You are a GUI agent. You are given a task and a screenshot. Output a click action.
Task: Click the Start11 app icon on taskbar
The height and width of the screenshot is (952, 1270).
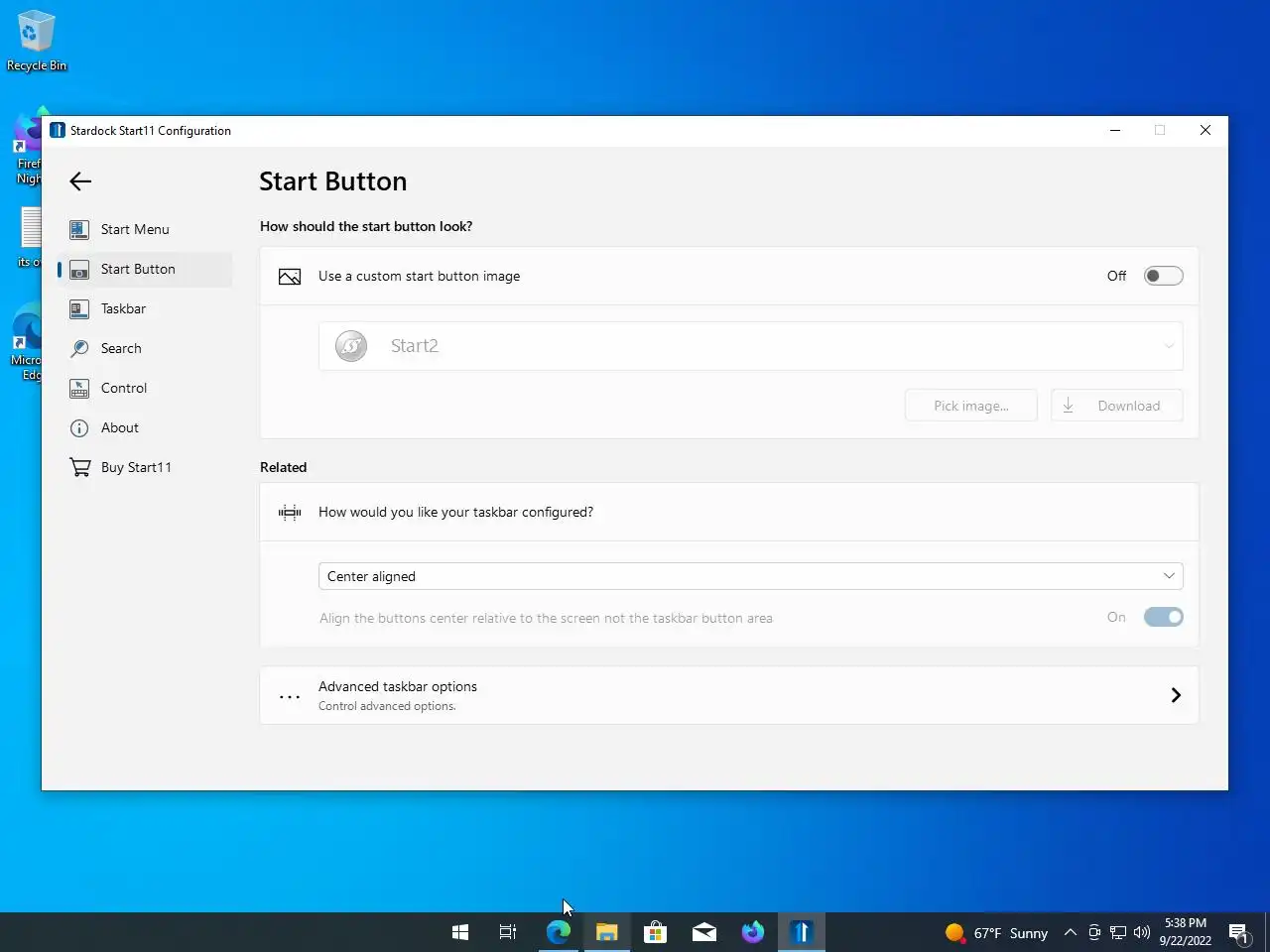[802, 932]
